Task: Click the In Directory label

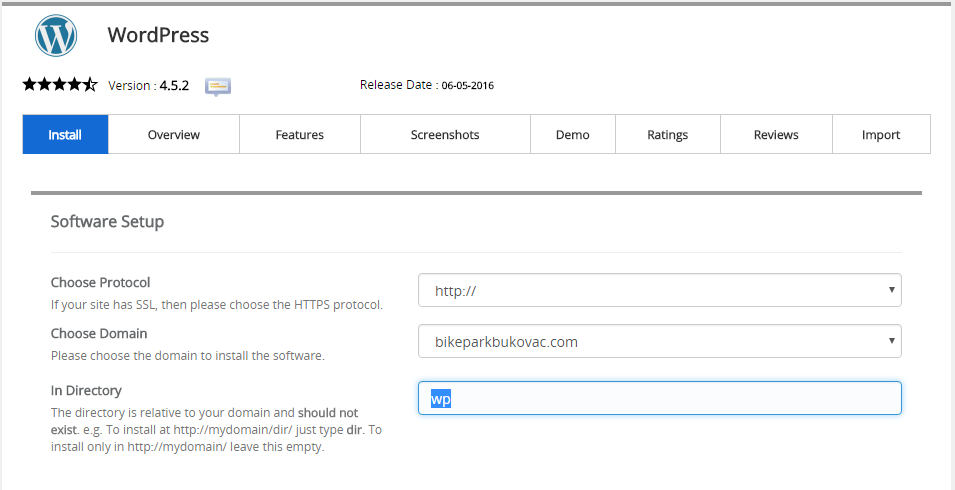Action: tap(86, 390)
